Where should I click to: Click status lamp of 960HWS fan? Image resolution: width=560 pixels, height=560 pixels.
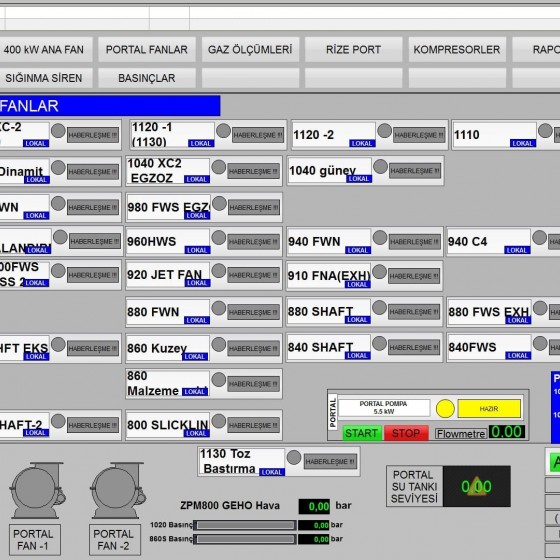[x=219, y=238]
